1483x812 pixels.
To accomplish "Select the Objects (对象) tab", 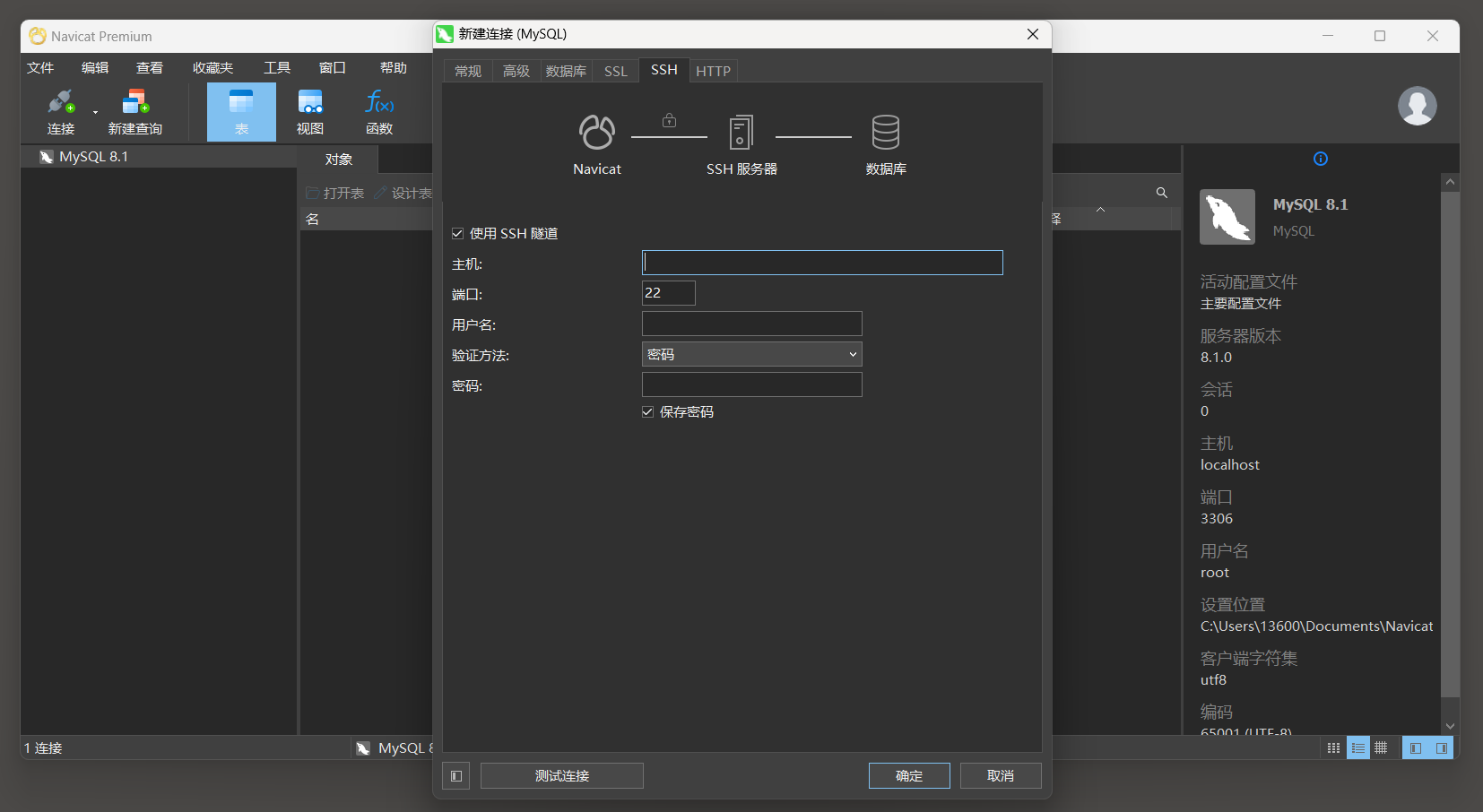I will click(339, 160).
